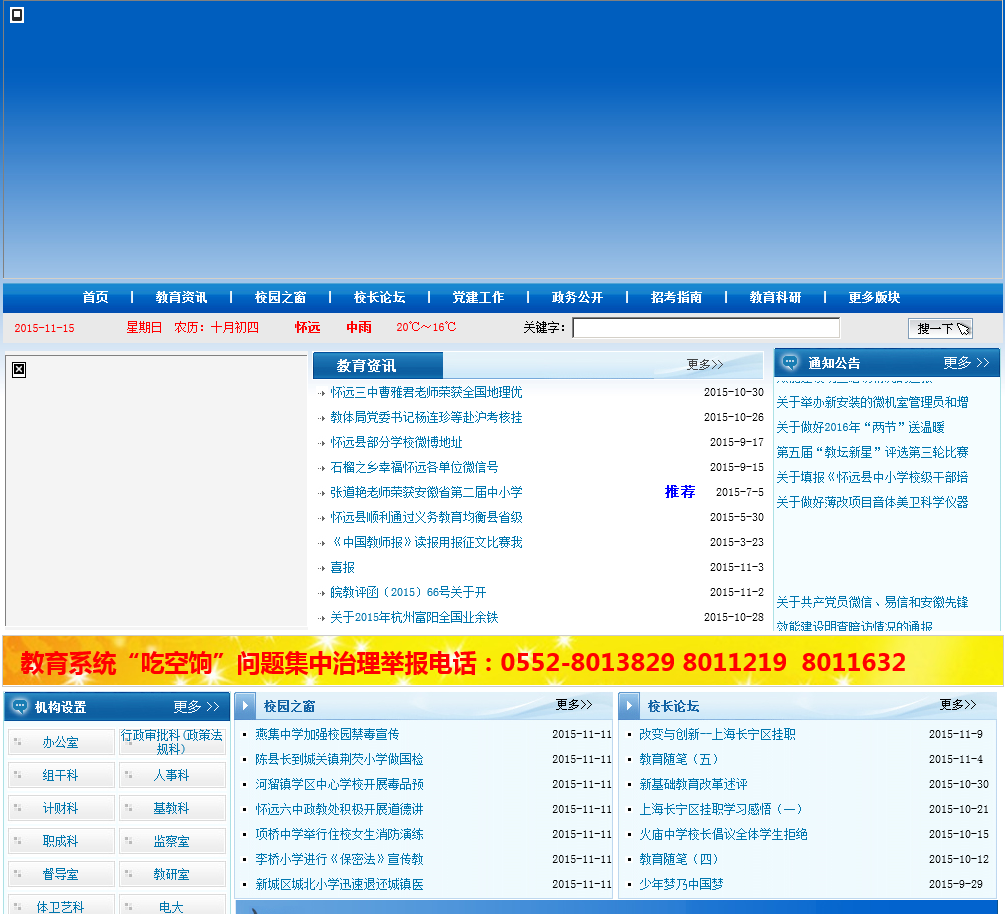Open 教育科研 in the navigation bar
Image resolution: width=1005 pixels, height=914 pixels.
(776, 297)
